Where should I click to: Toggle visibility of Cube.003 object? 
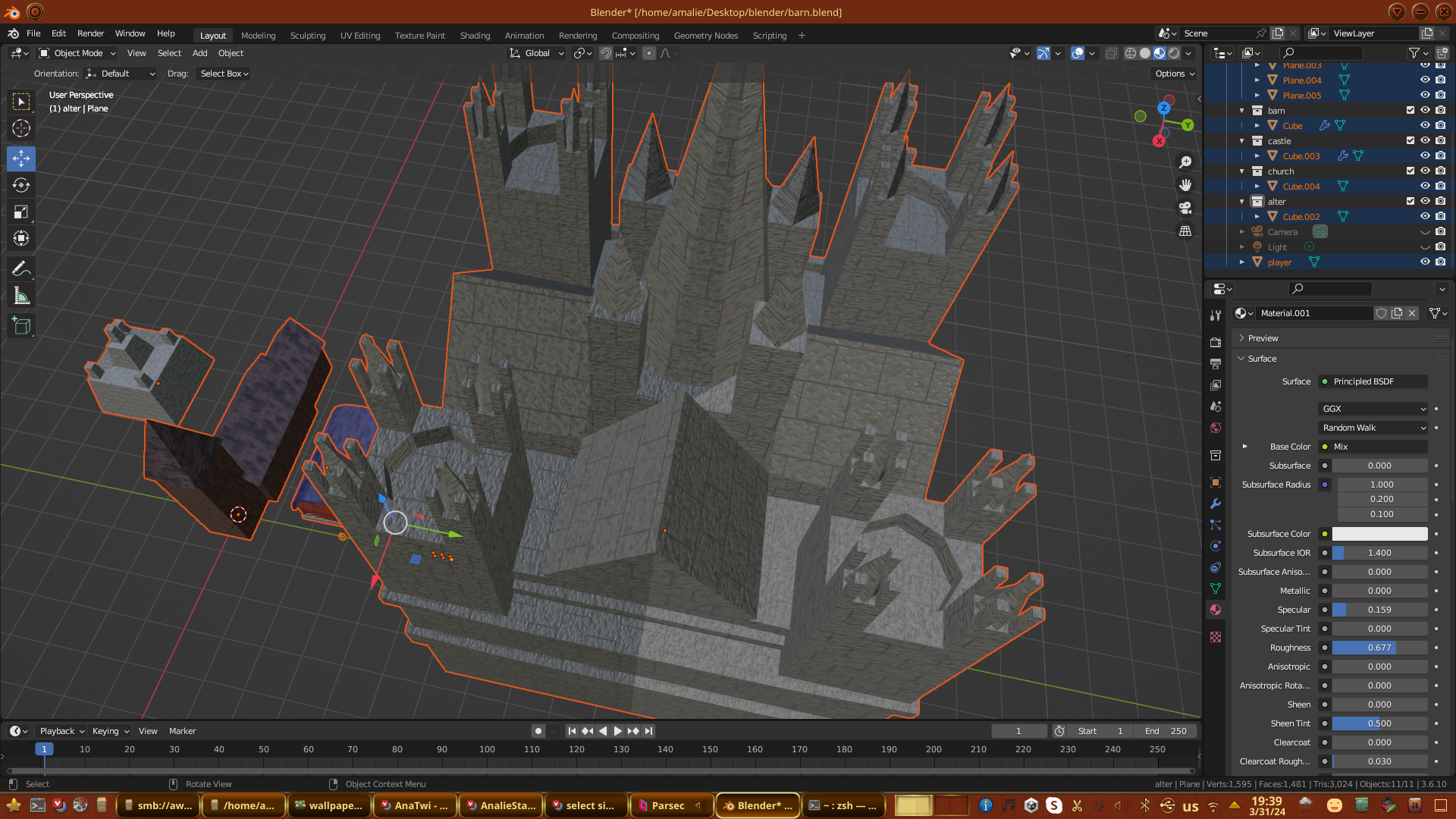[x=1425, y=156]
